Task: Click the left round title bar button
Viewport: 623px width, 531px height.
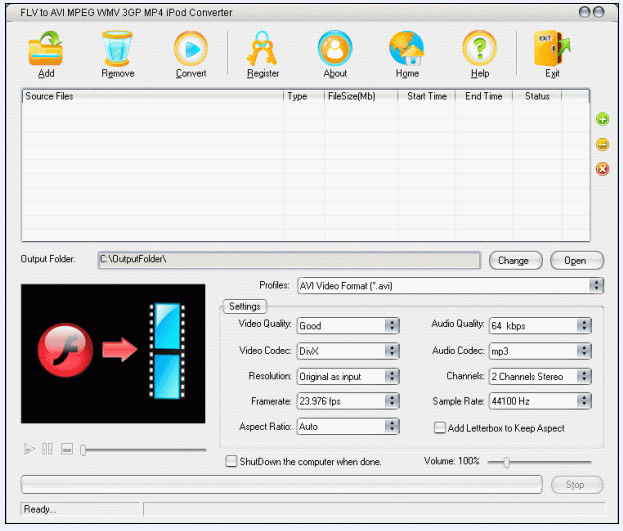Action: [x=584, y=12]
